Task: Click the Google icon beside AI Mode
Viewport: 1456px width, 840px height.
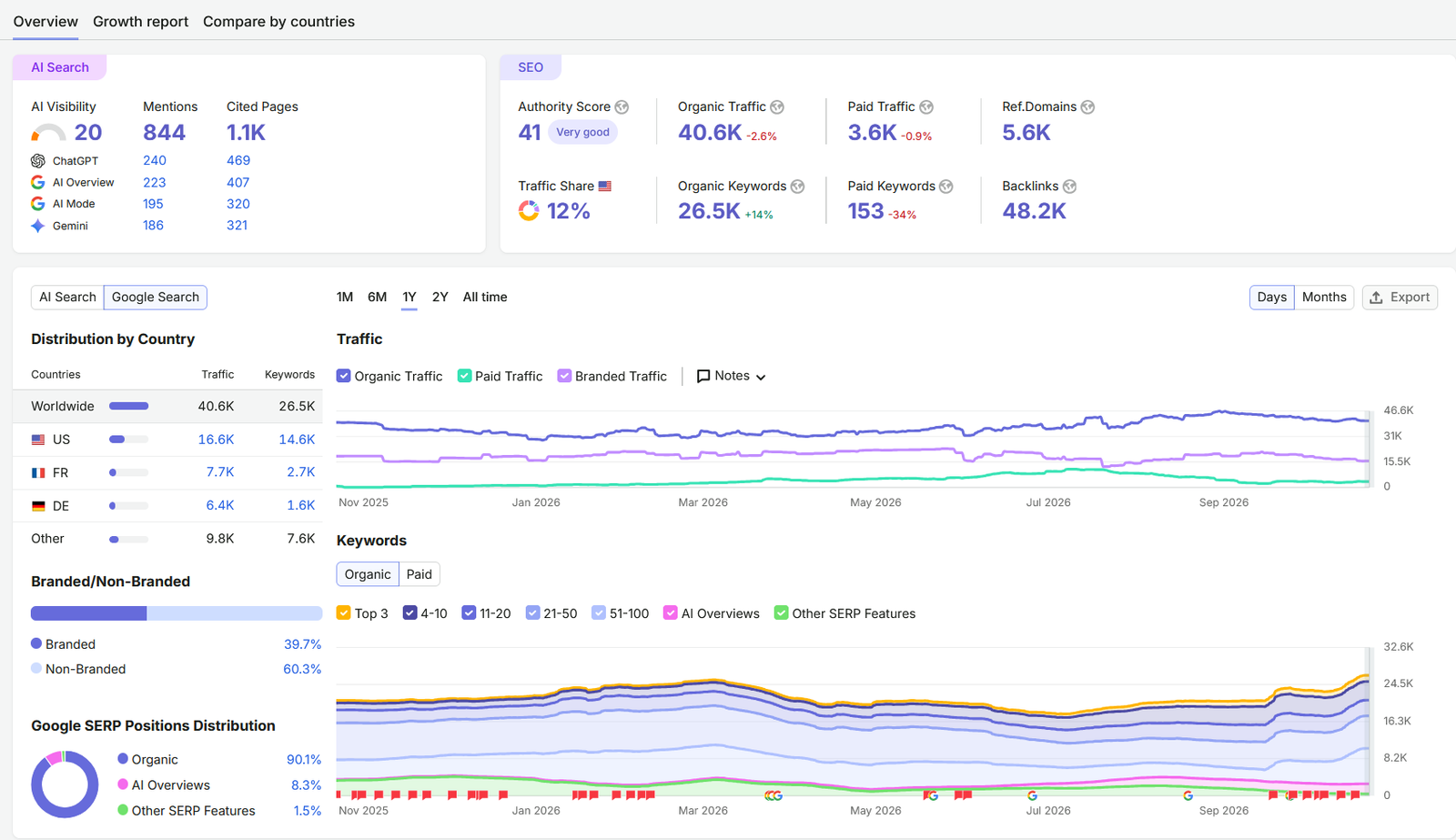Action: click(38, 204)
